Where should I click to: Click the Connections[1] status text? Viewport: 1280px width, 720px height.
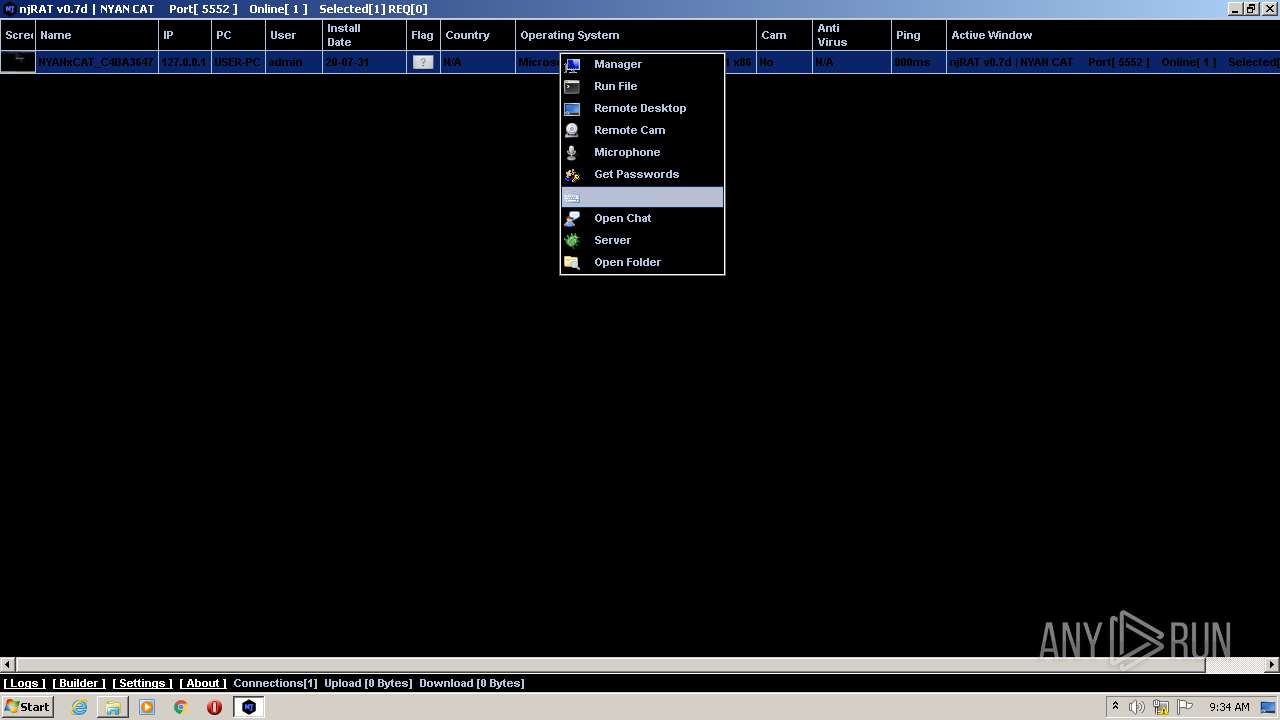click(x=275, y=683)
